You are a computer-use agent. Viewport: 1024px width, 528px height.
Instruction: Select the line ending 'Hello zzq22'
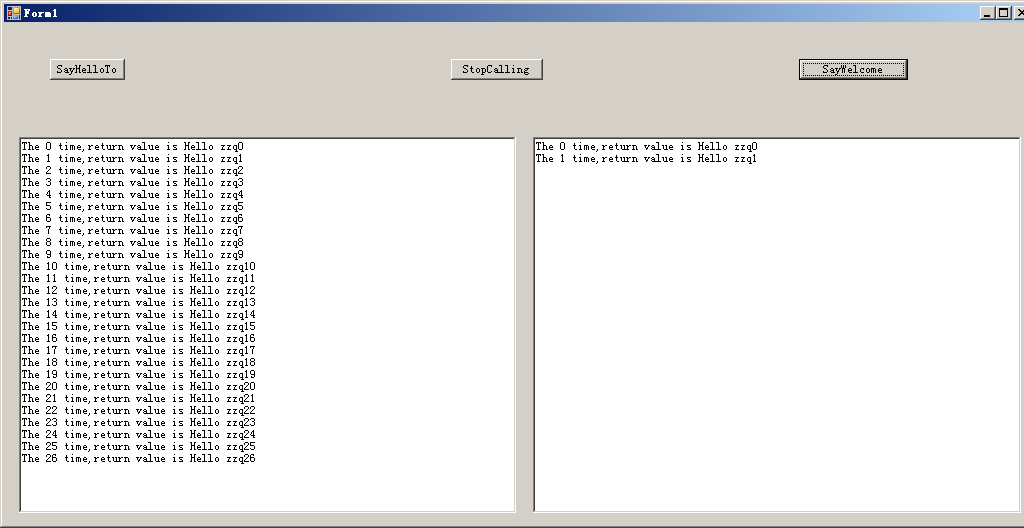point(138,410)
